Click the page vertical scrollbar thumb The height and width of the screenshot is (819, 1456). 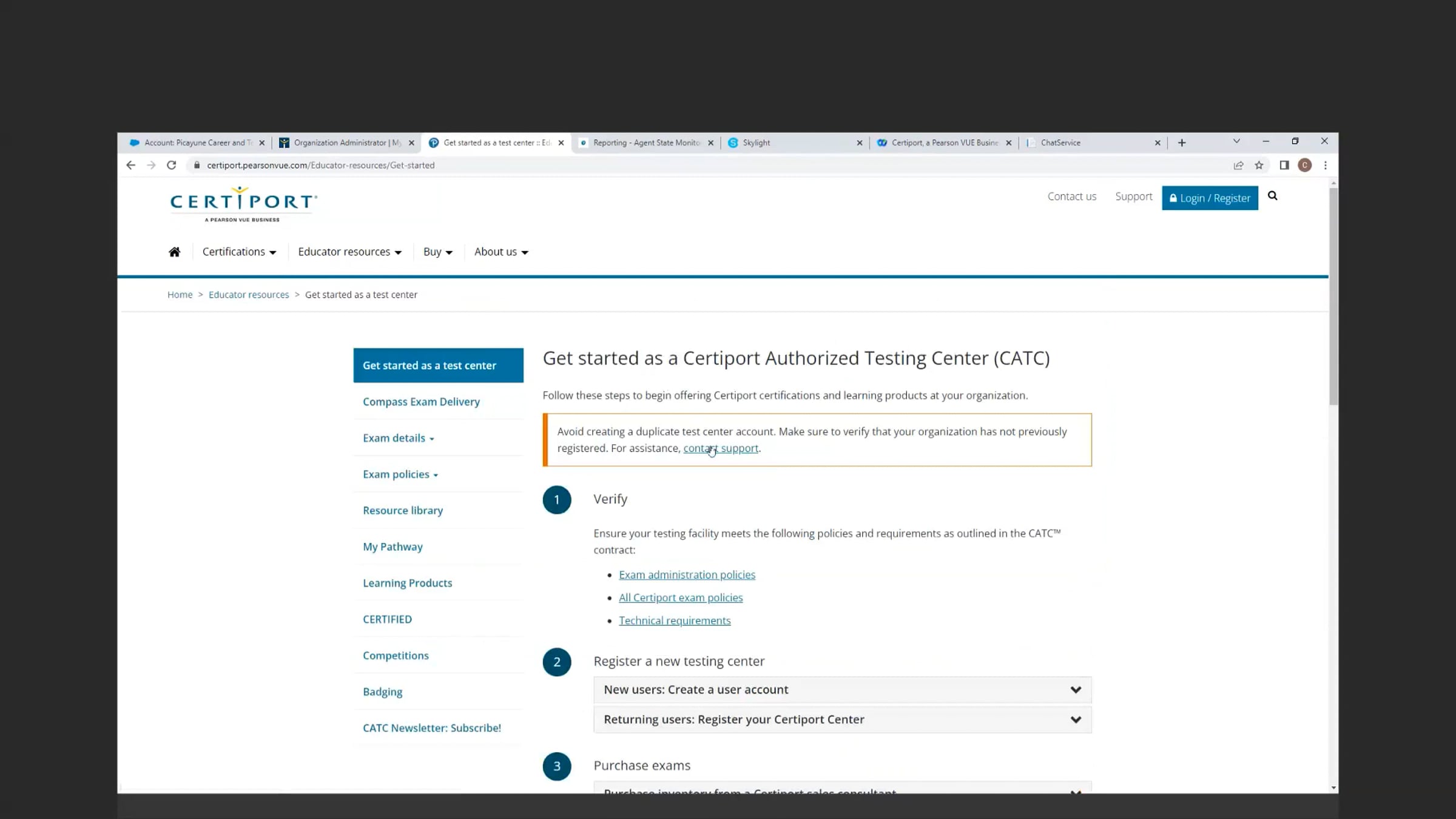[x=1333, y=296]
